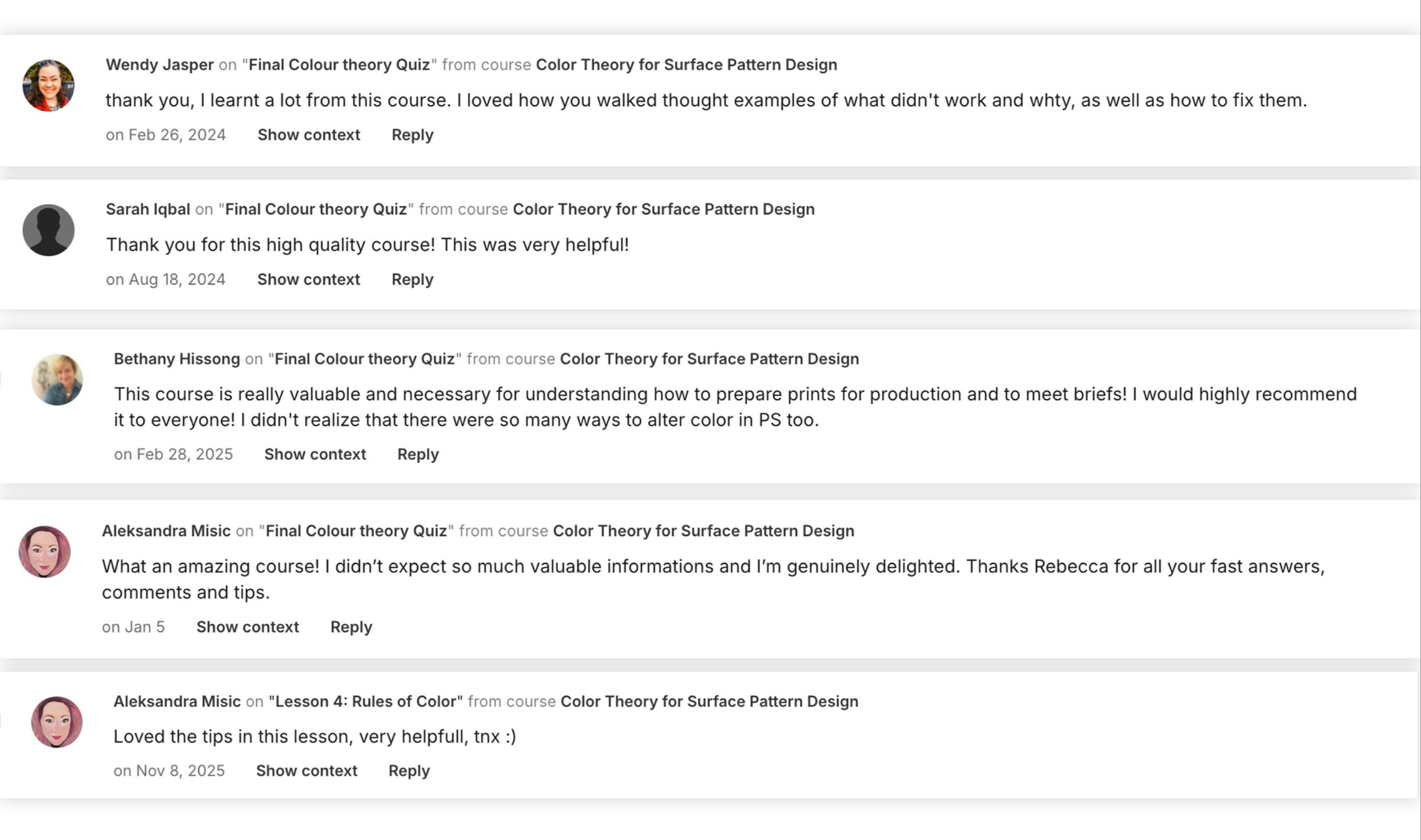Show context for the Jan 5 comment
Image resolution: width=1421 pixels, height=840 pixels.
point(247,627)
